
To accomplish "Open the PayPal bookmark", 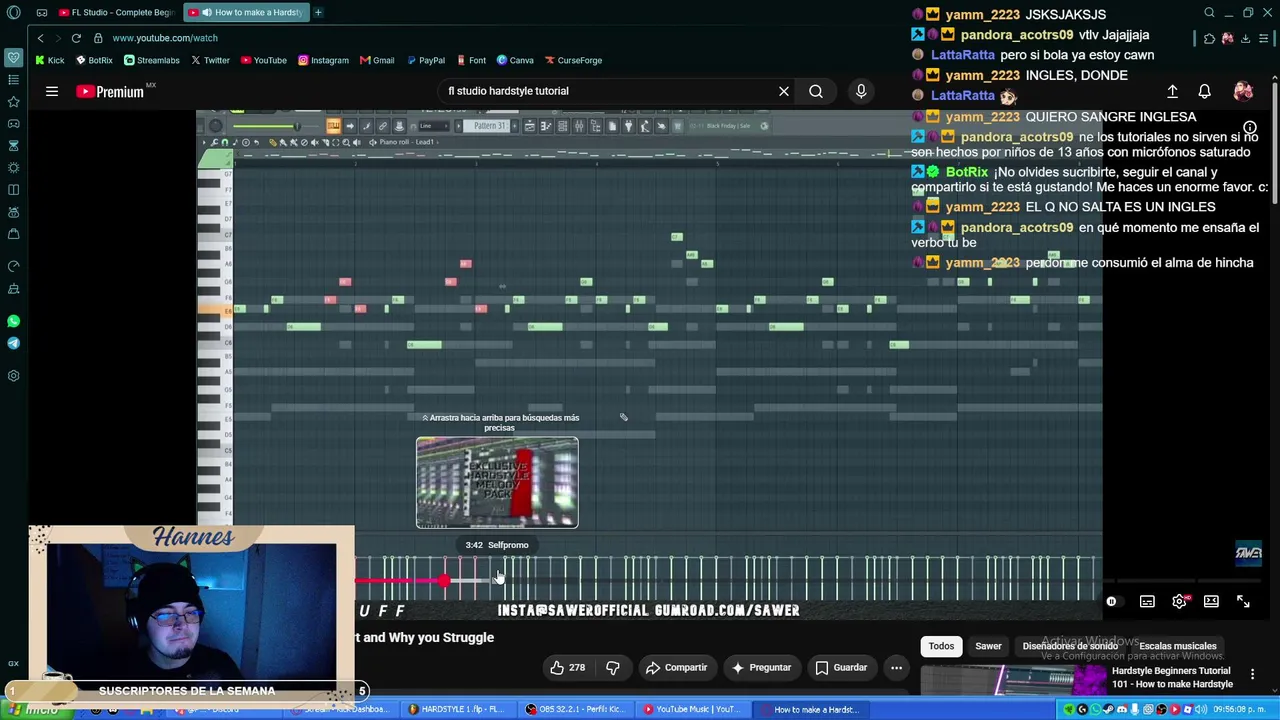I will click(x=425, y=61).
